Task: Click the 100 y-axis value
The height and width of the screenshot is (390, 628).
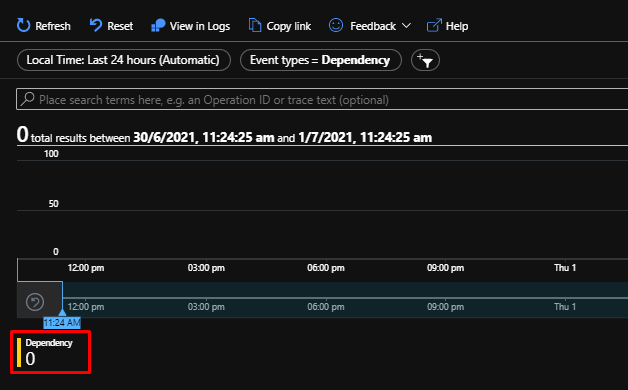Action: 51,154
